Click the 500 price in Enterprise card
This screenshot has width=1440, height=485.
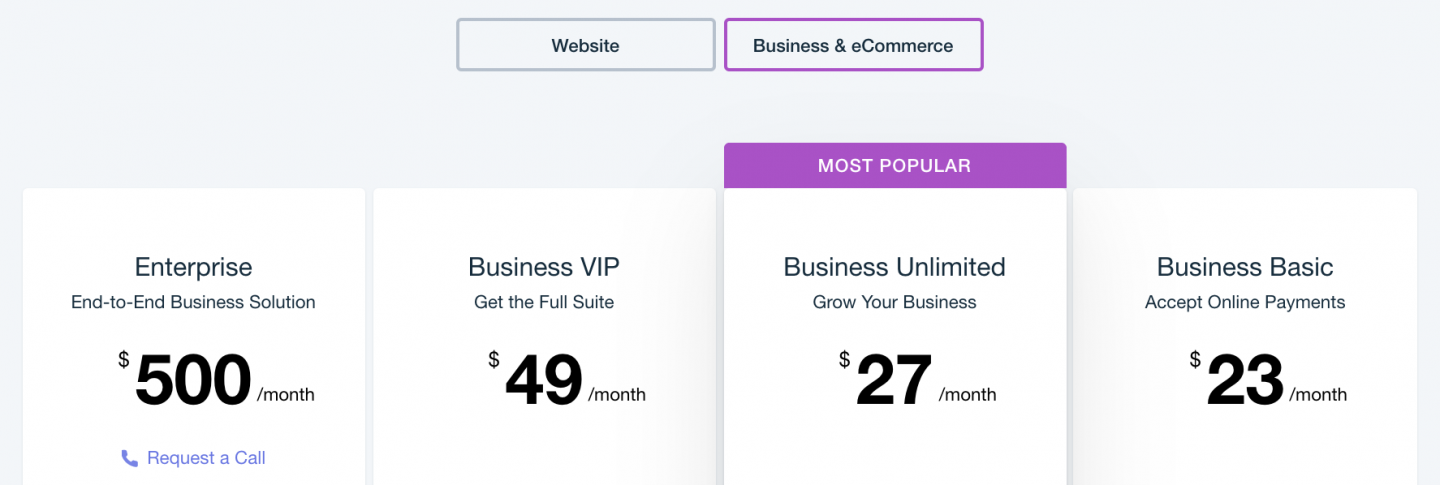(193, 381)
